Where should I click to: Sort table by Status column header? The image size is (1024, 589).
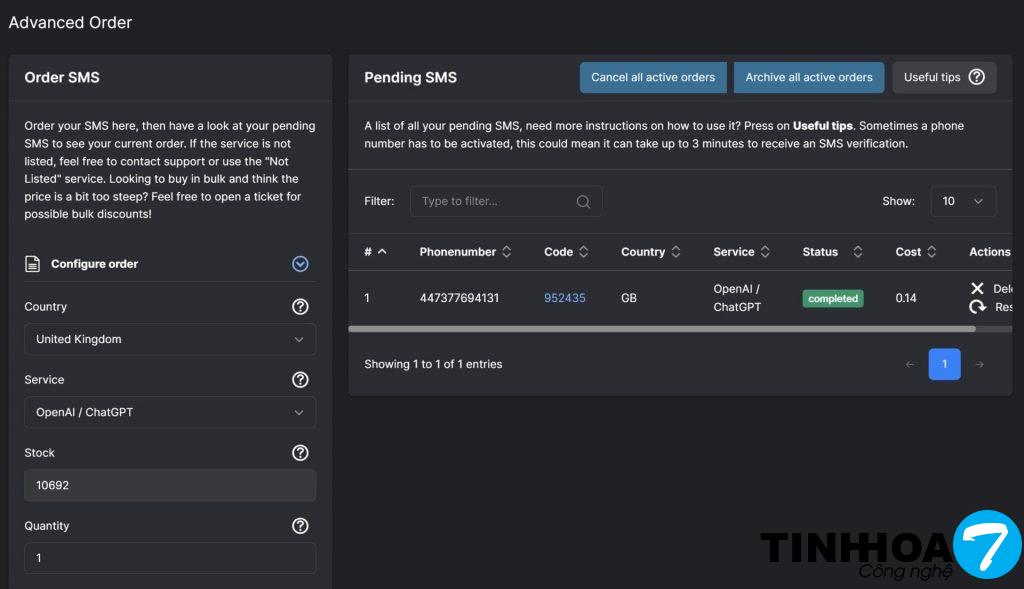pyautogui.click(x=831, y=252)
